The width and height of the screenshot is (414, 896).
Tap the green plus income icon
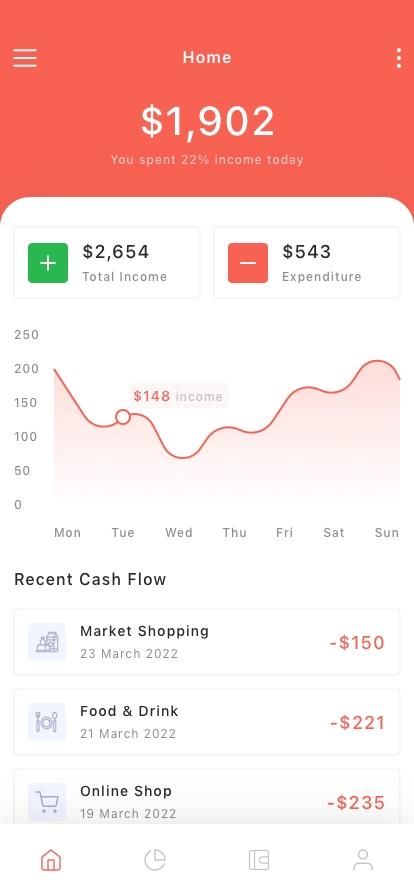[x=48, y=263]
